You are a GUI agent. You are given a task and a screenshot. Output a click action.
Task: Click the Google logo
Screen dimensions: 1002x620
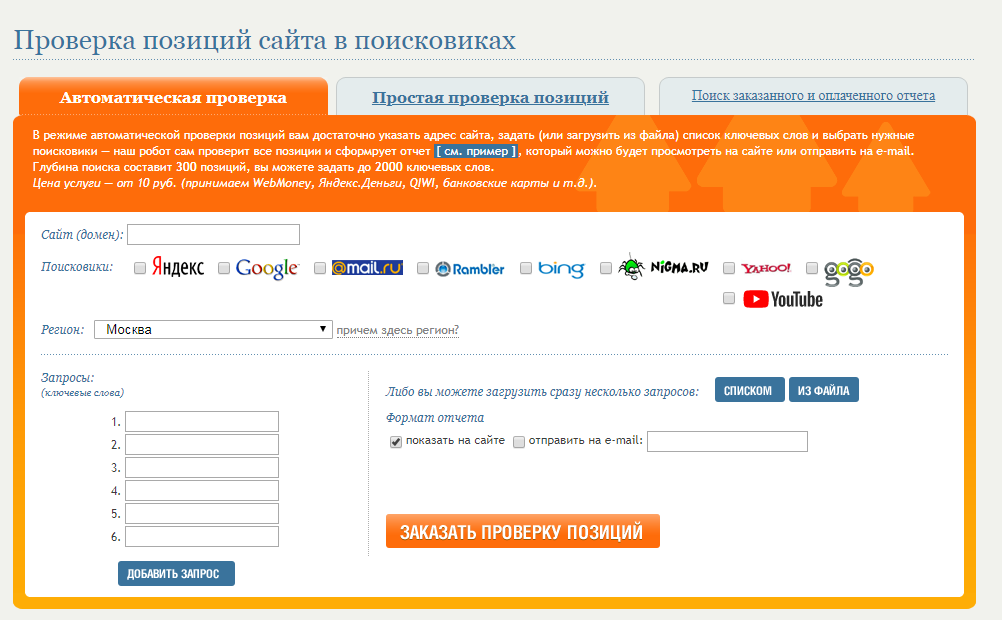point(267,268)
